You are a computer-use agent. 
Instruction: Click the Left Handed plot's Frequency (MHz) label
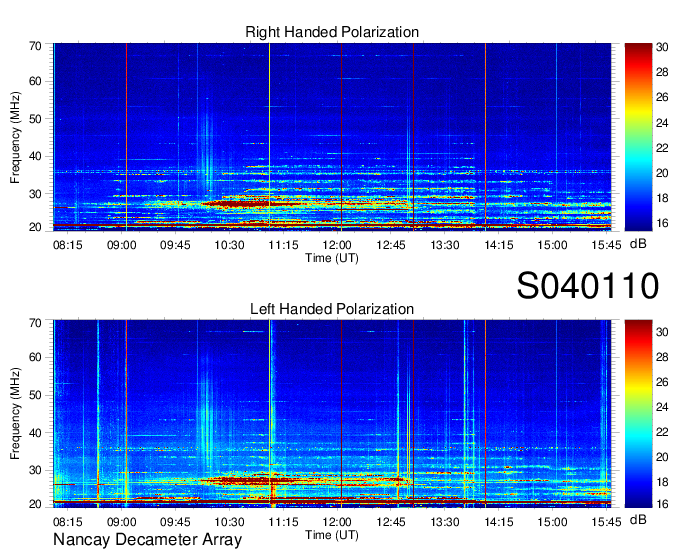point(15,414)
